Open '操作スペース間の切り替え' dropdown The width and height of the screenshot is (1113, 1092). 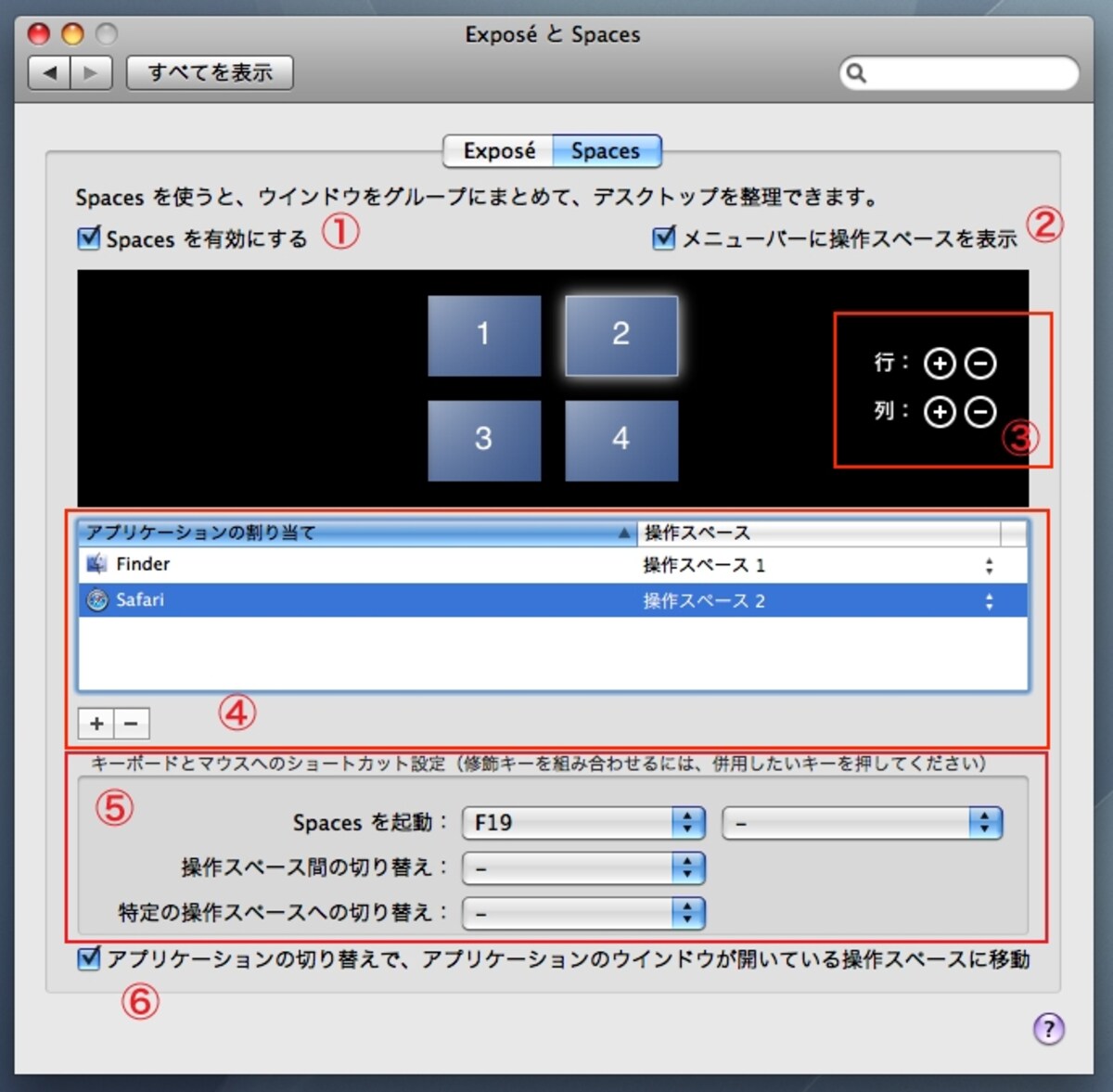[x=584, y=867]
